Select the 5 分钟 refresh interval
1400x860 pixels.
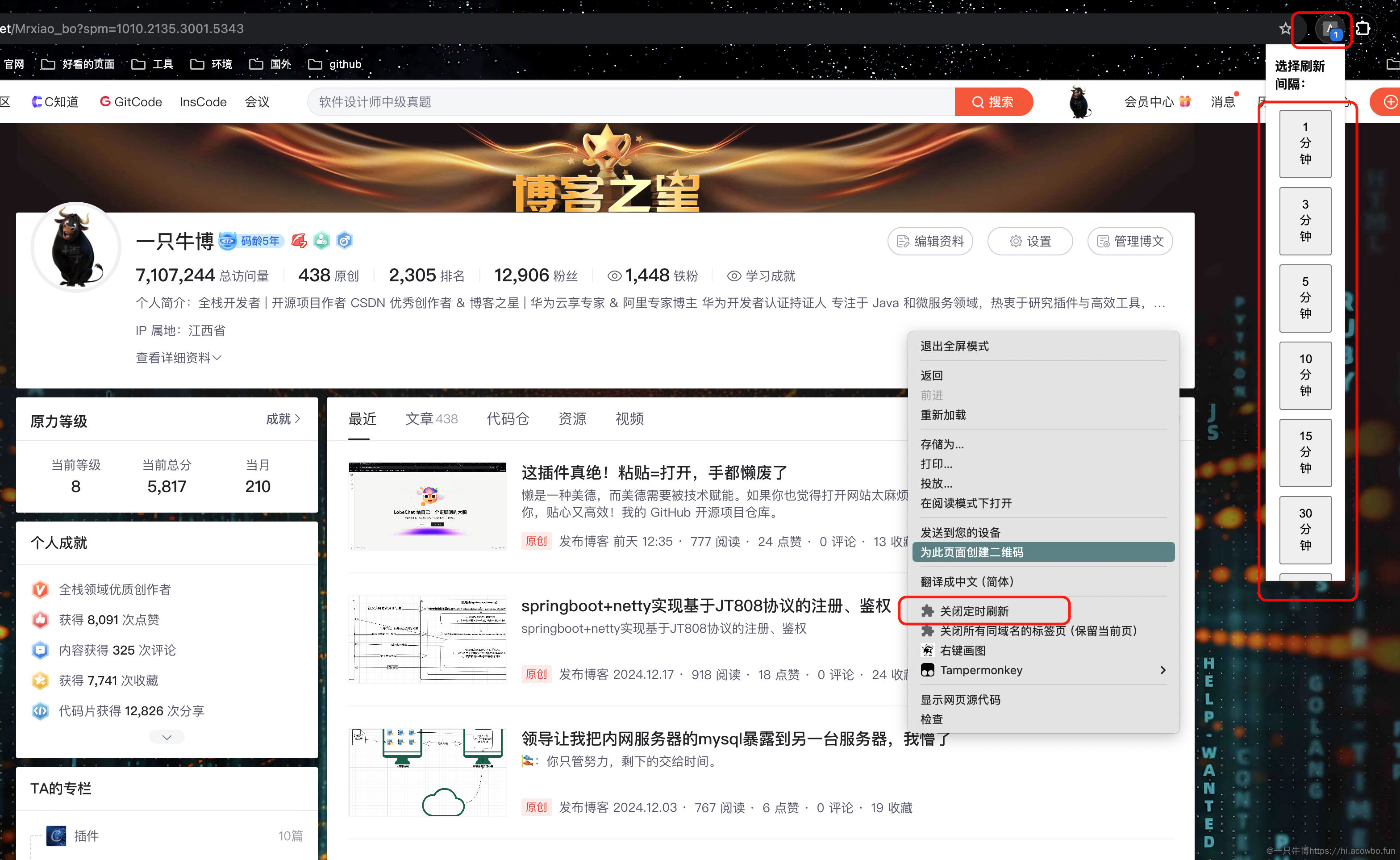1305,298
